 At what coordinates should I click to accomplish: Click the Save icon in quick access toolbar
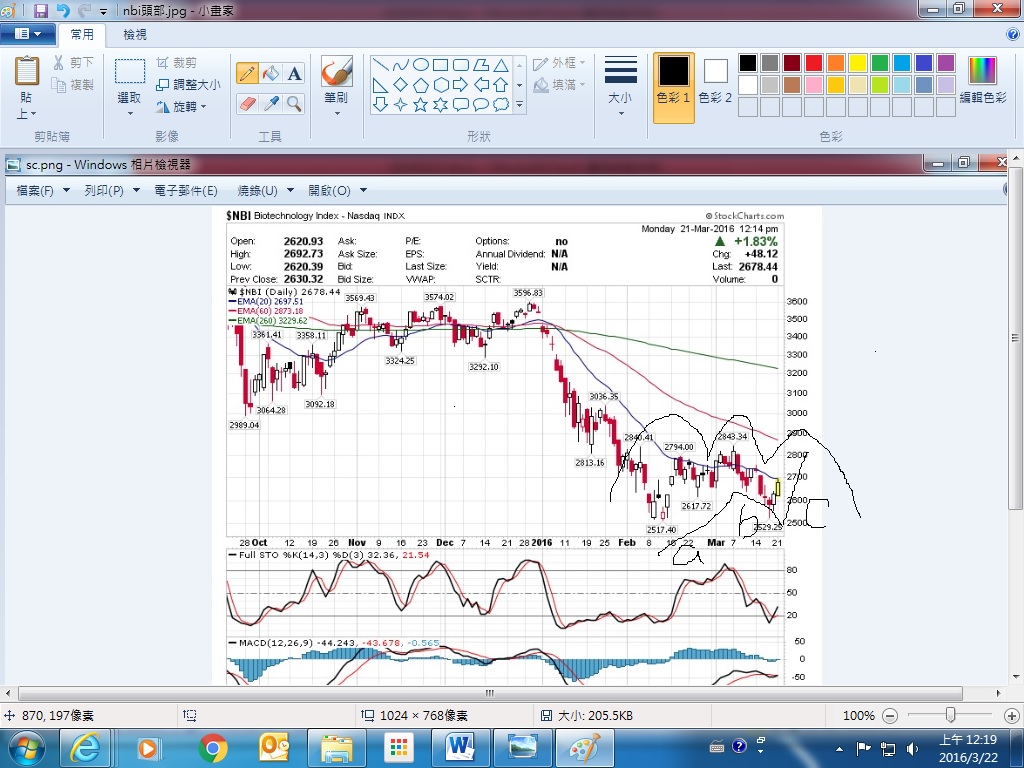coord(41,10)
